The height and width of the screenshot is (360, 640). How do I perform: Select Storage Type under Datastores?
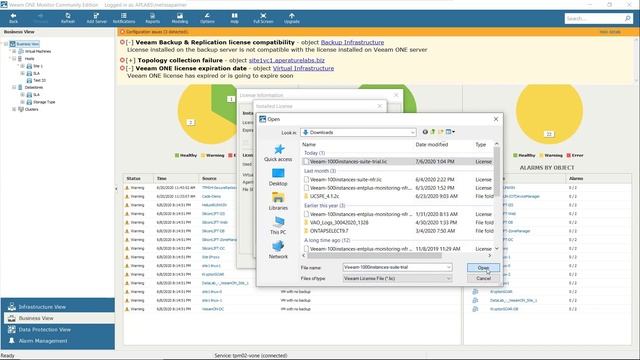(x=44, y=102)
